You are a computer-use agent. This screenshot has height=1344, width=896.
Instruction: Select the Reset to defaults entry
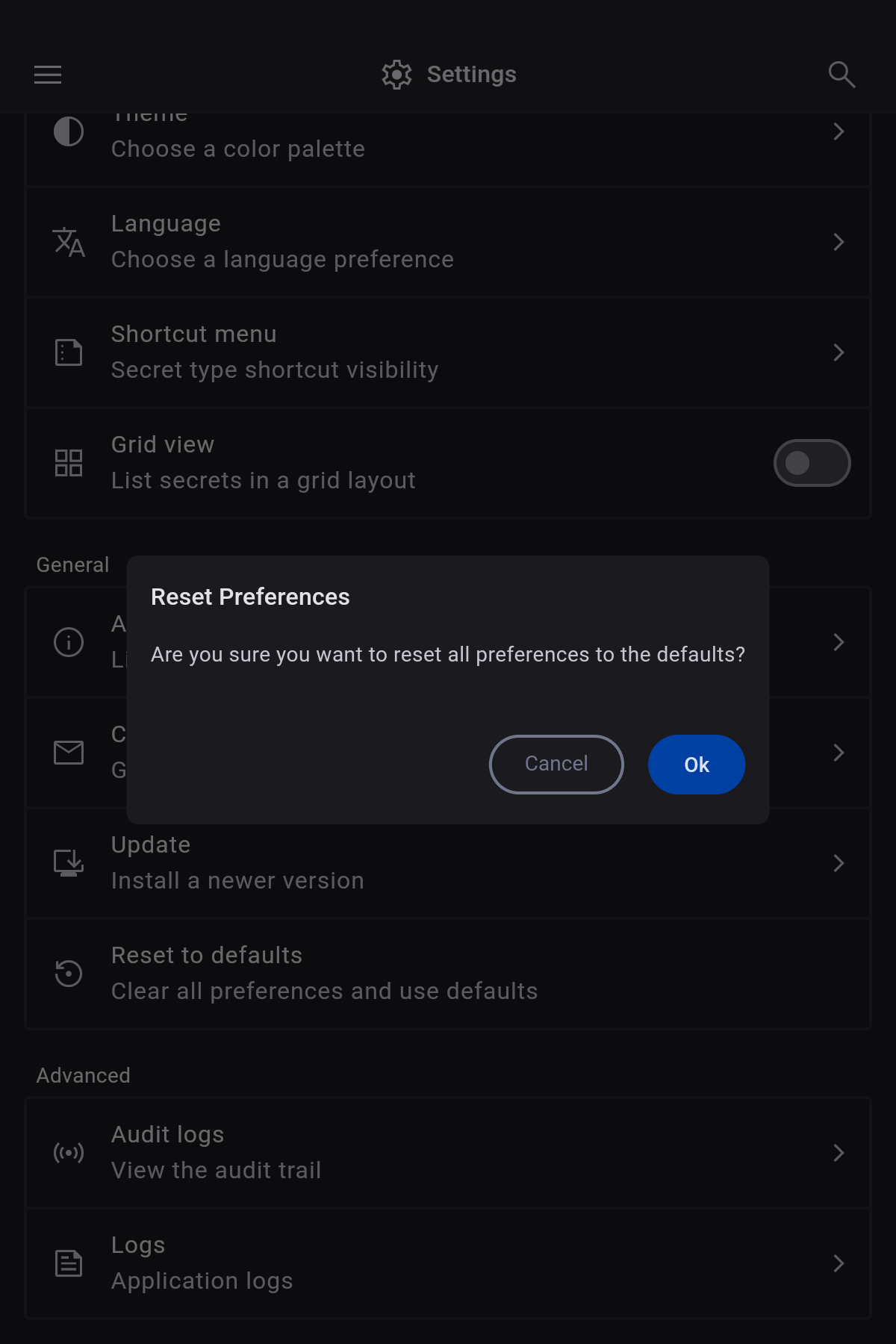tap(448, 974)
